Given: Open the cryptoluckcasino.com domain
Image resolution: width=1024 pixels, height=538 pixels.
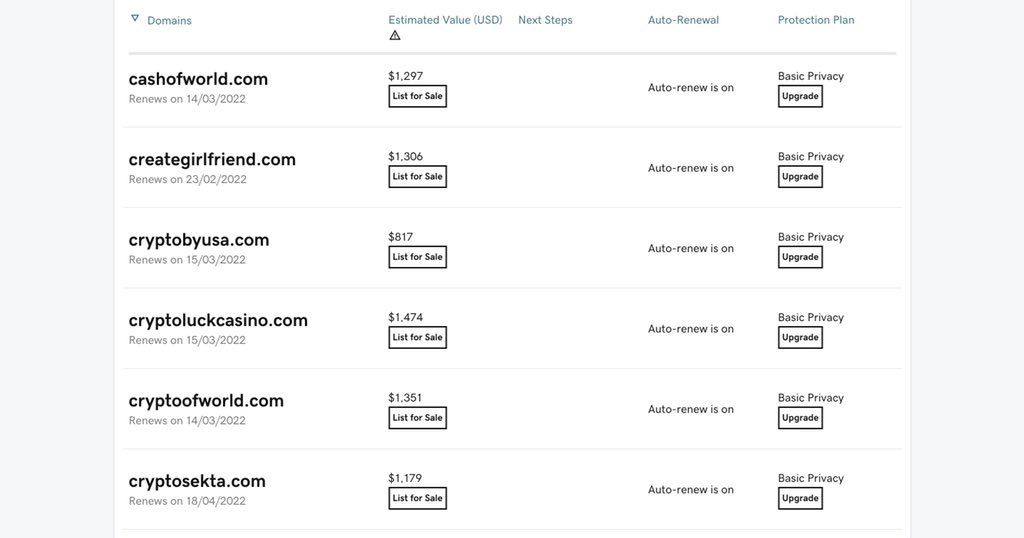Looking at the screenshot, I should click(x=218, y=320).
